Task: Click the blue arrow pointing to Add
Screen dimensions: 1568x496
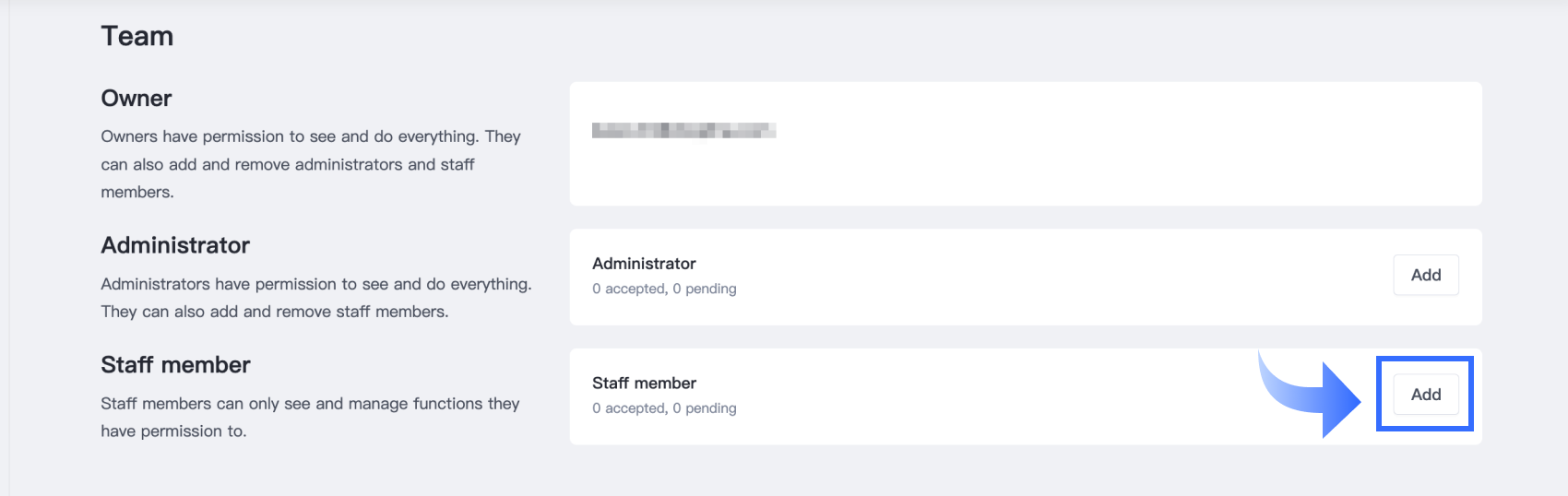Action: [1319, 396]
